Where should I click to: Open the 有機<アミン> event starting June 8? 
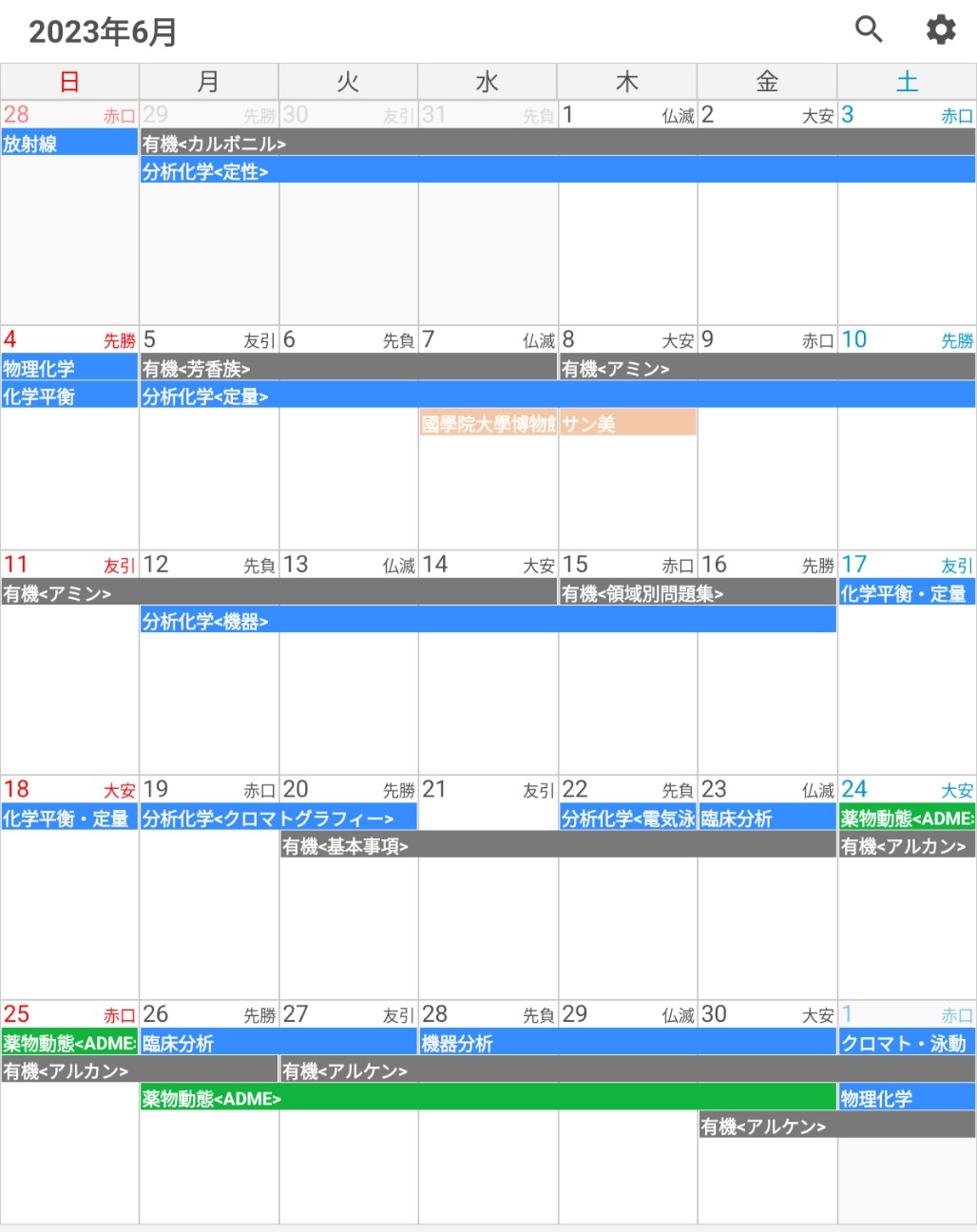click(x=768, y=368)
